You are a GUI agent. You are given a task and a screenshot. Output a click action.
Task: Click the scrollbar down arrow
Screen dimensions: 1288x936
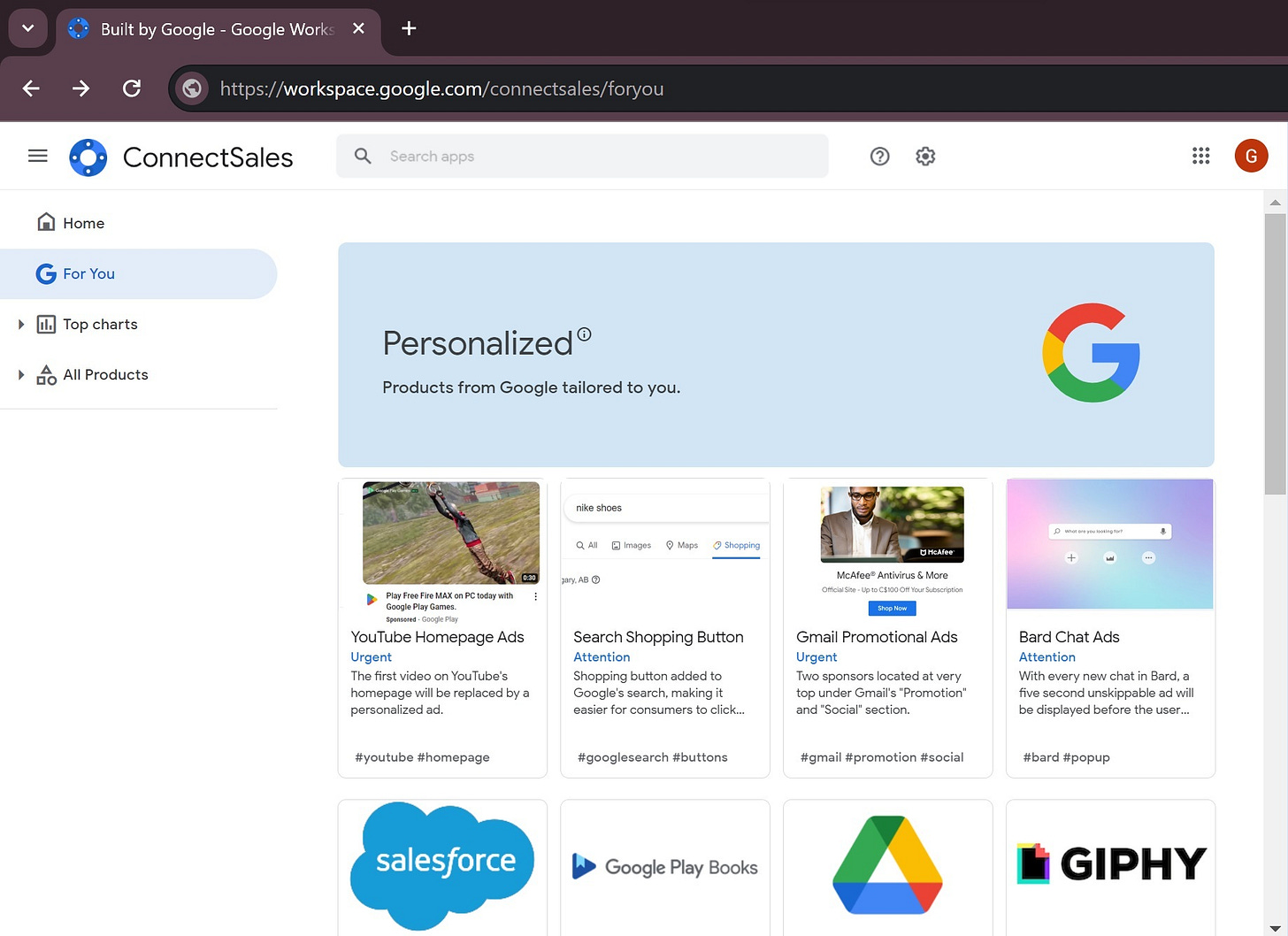coord(1275,928)
